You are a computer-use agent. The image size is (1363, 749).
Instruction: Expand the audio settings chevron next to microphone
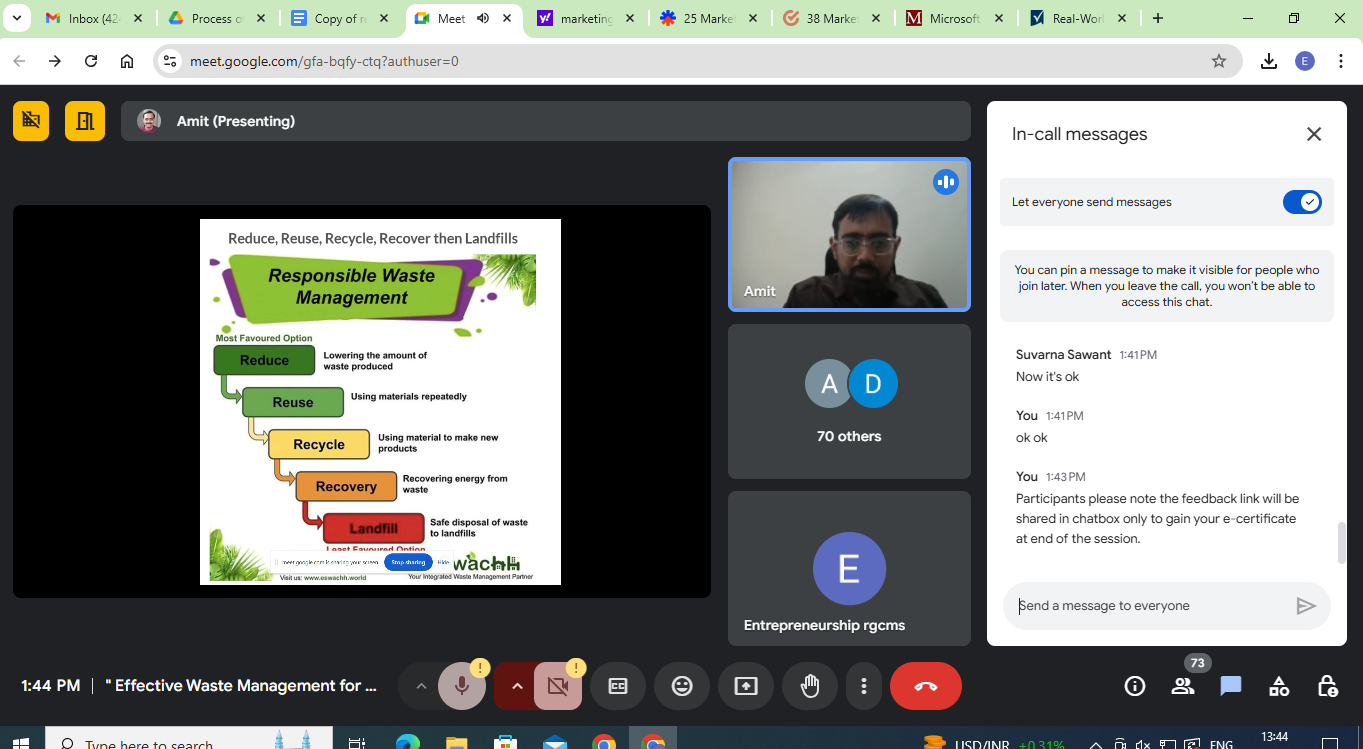(x=421, y=686)
